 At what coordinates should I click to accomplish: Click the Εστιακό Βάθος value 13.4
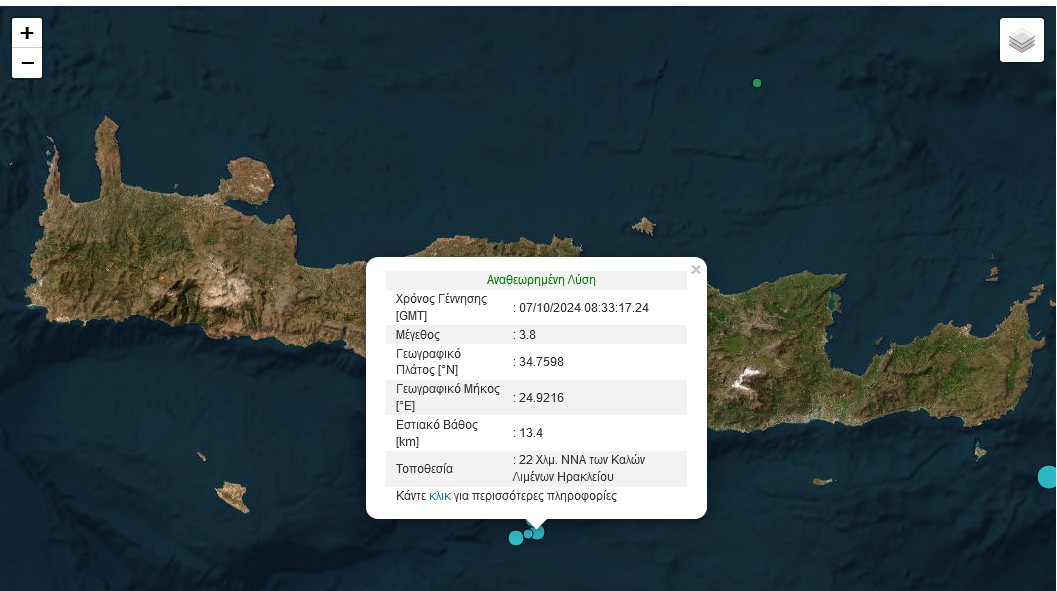click(x=532, y=432)
